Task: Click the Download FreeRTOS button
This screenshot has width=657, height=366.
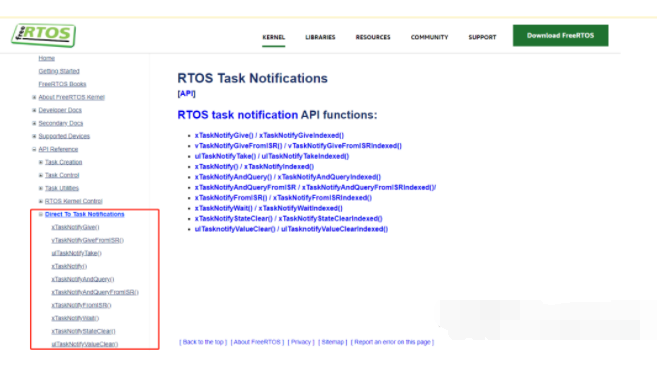Action: point(561,36)
